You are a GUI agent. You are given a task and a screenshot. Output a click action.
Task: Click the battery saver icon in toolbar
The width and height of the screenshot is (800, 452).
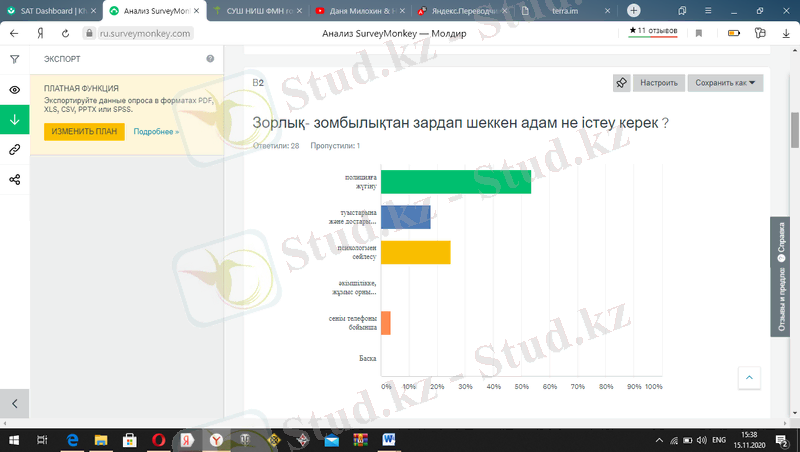point(734,33)
